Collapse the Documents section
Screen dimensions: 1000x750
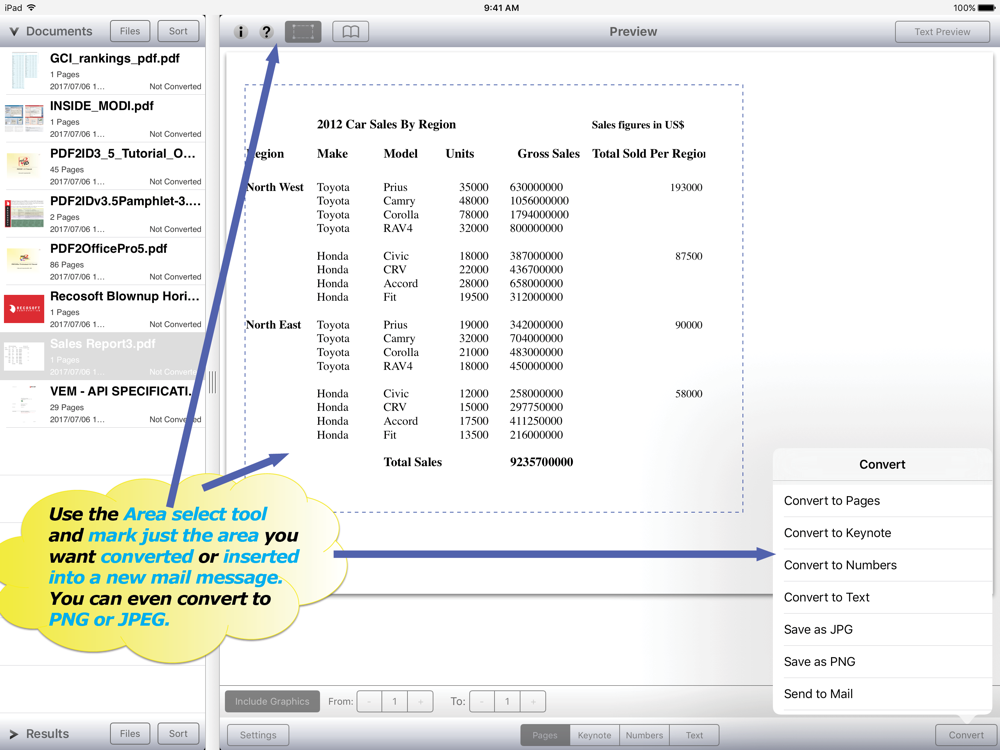13,31
